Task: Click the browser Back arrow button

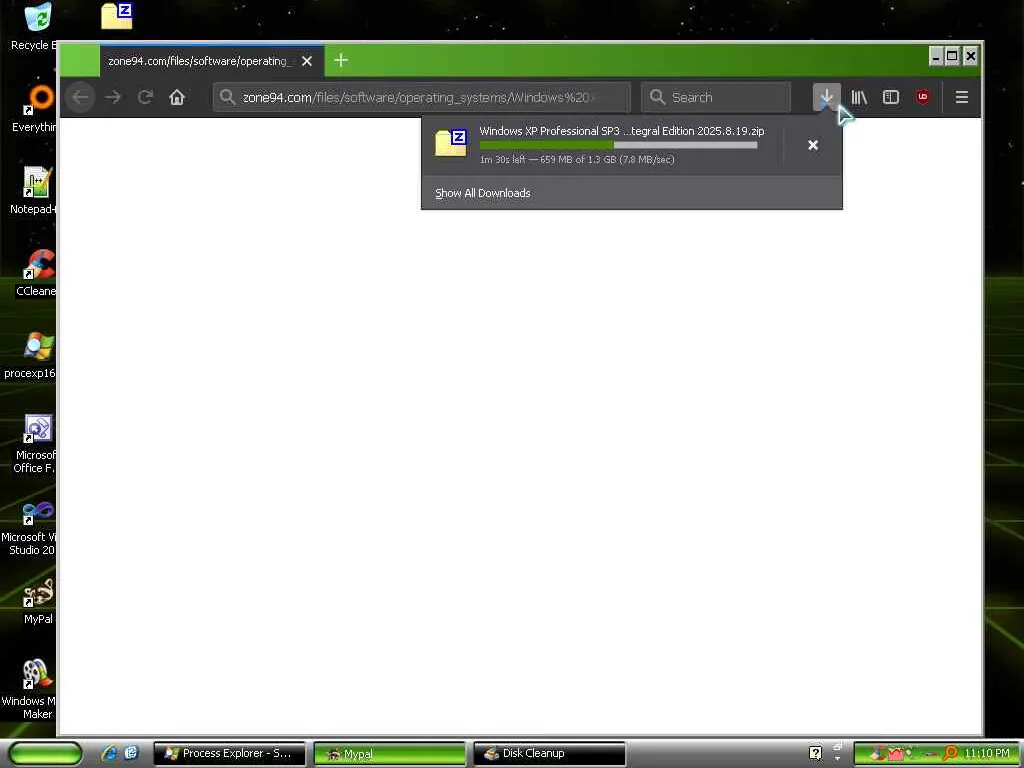Action: tap(80, 97)
